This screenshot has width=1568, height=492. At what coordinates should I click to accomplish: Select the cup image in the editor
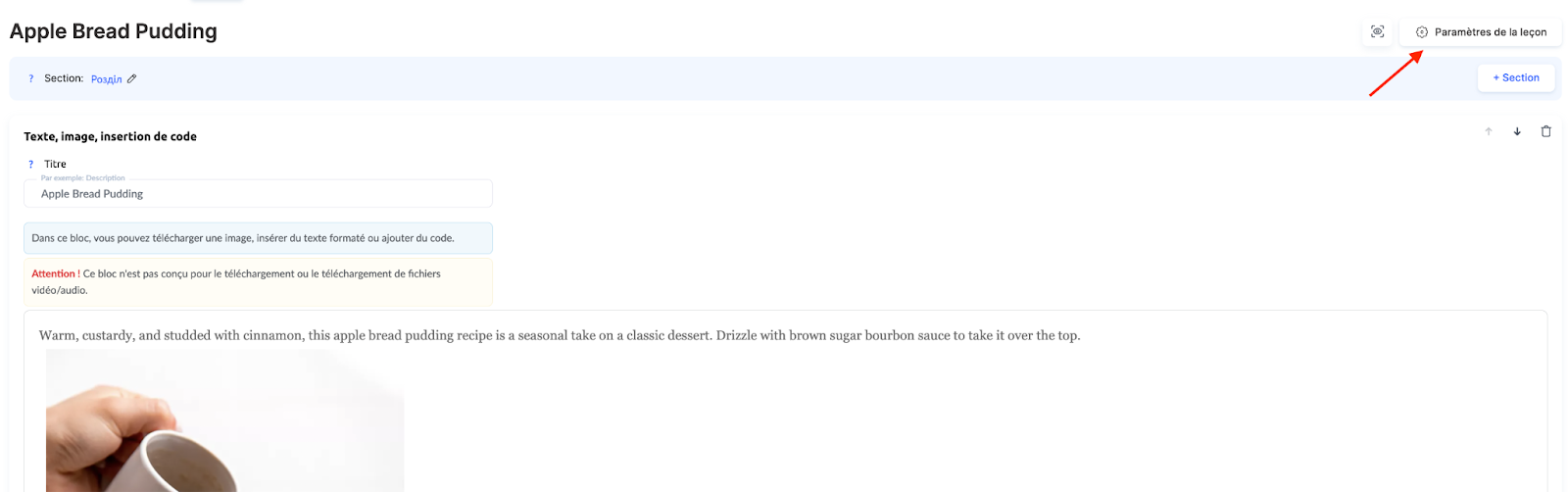click(x=224, y=421)
